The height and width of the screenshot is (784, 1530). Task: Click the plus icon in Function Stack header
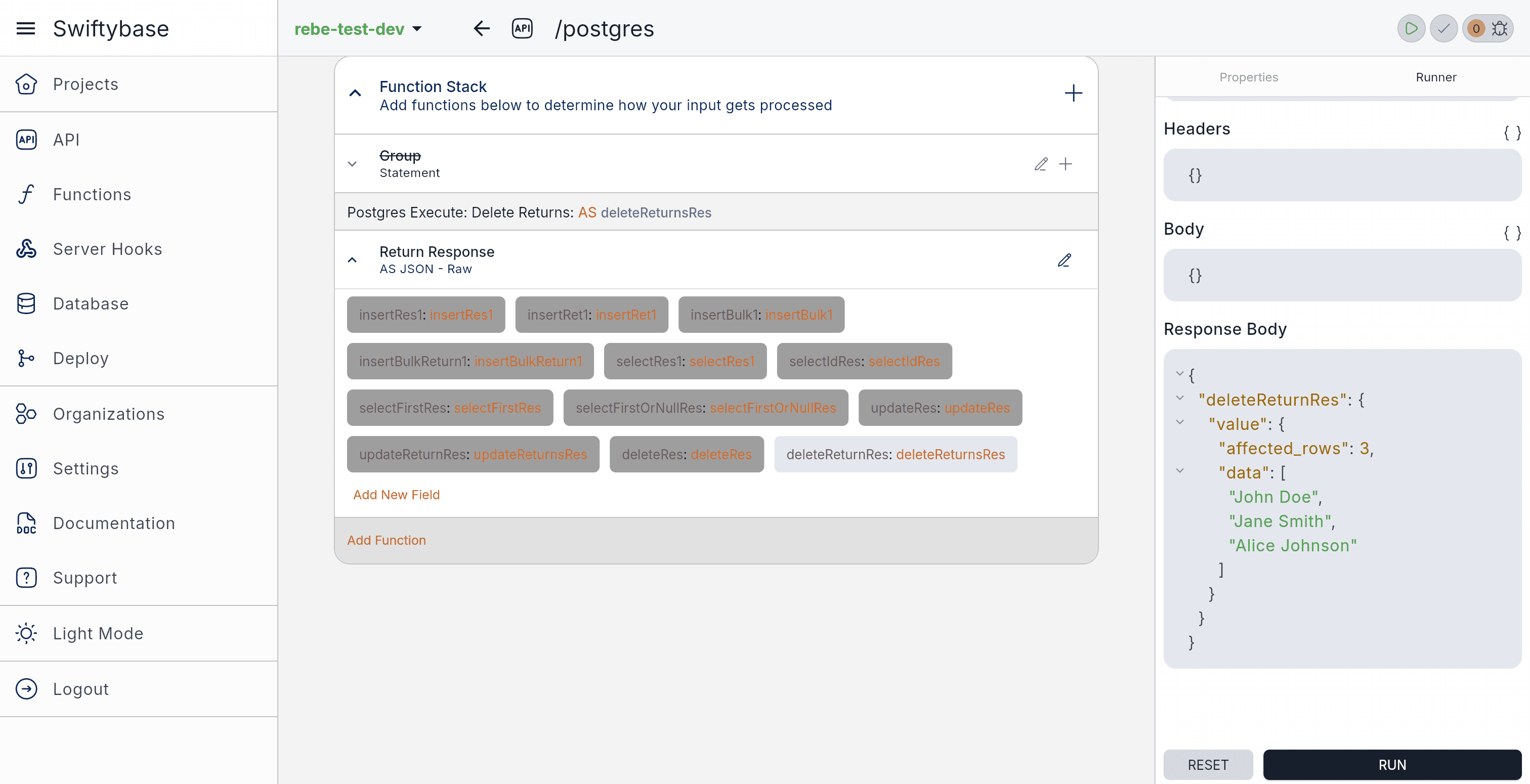click(1073, 93)
